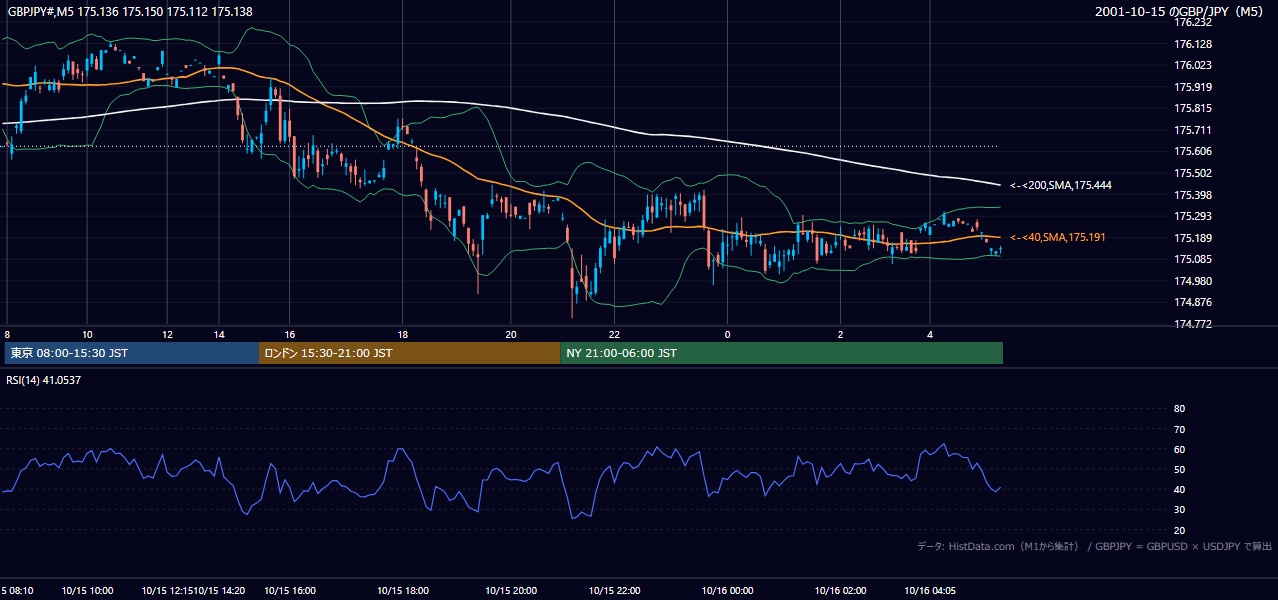Click the '2001-10-15 のGBP/JPY (M5)' chart heading
Viewport: 1278px width, 600px height.
click(x=1179, y=12)
